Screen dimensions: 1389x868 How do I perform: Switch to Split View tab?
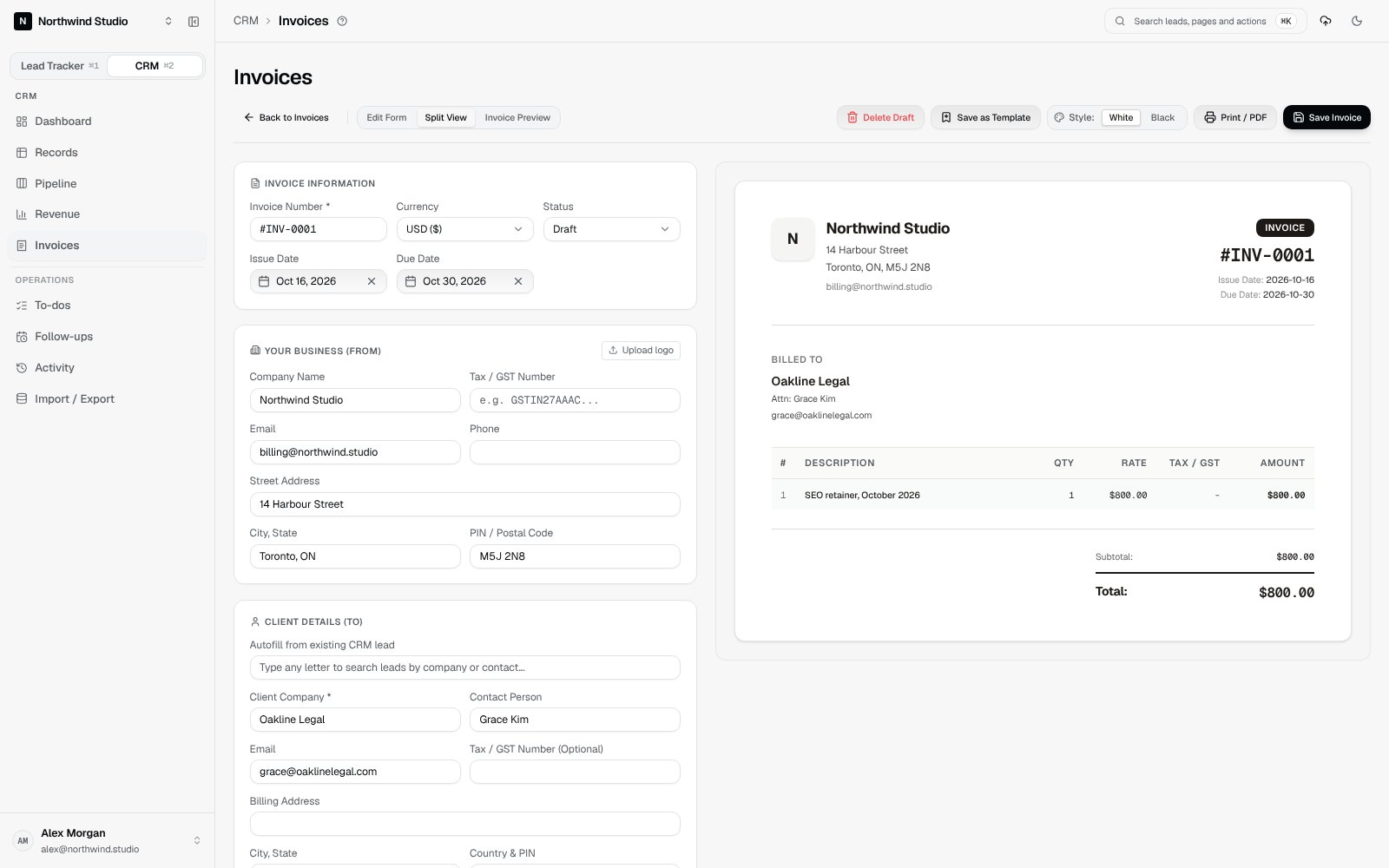[445, 118]
